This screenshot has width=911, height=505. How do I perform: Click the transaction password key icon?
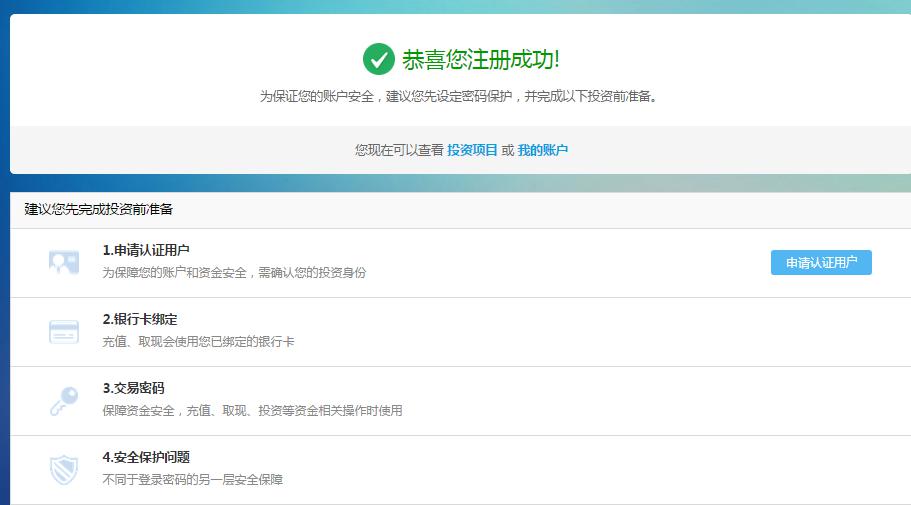point(64,401)
